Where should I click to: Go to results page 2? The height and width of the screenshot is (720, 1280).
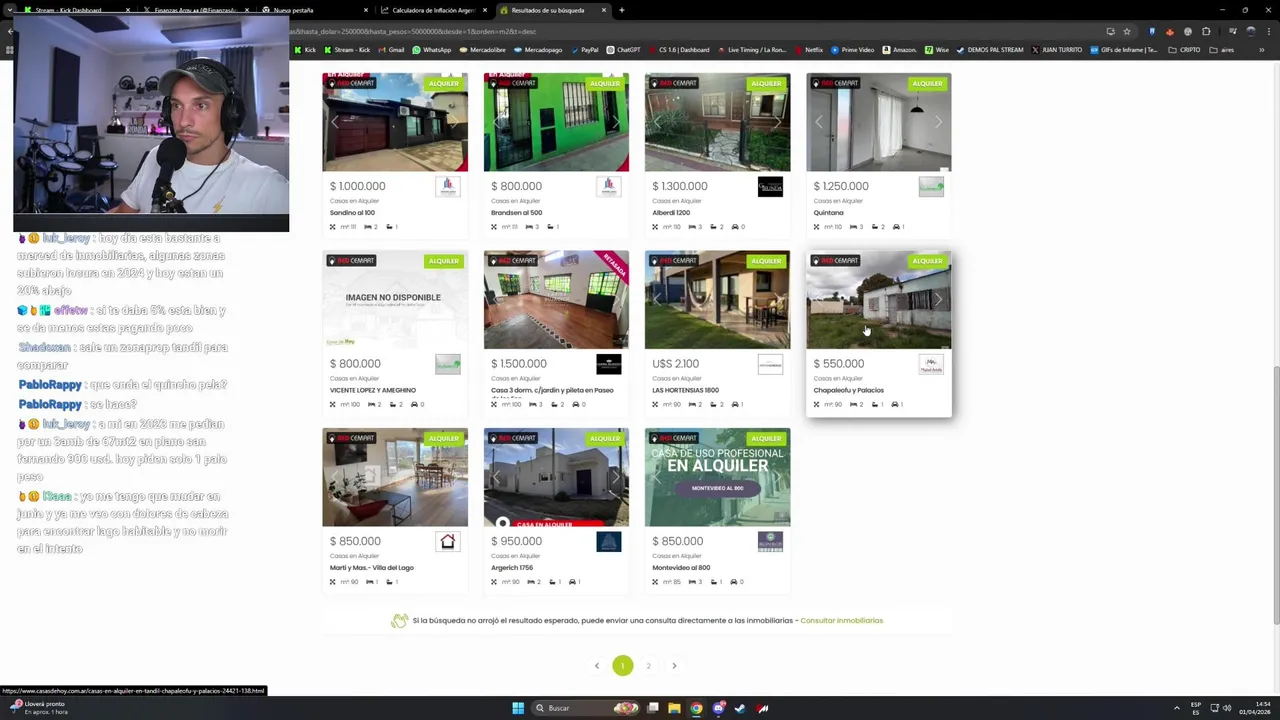point(648,666)
